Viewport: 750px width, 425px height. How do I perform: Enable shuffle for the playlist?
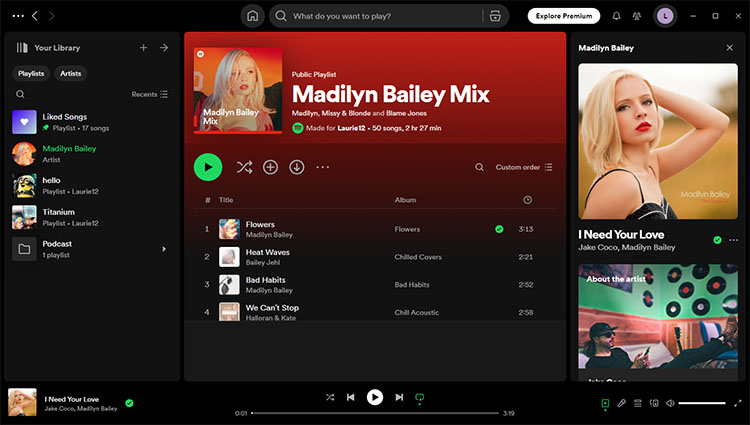coord(244,167)
